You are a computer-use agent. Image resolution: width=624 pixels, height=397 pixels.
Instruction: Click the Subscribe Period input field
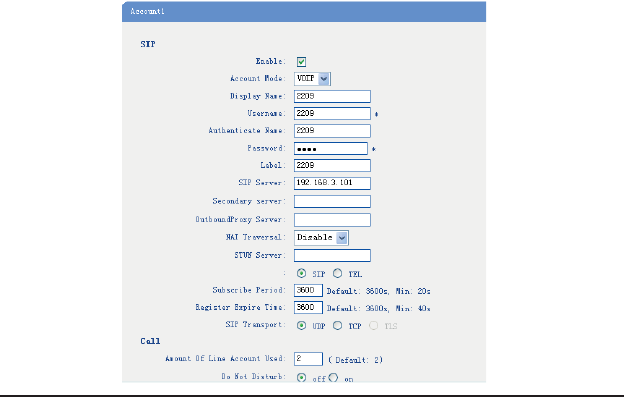(x=308, y=290)
